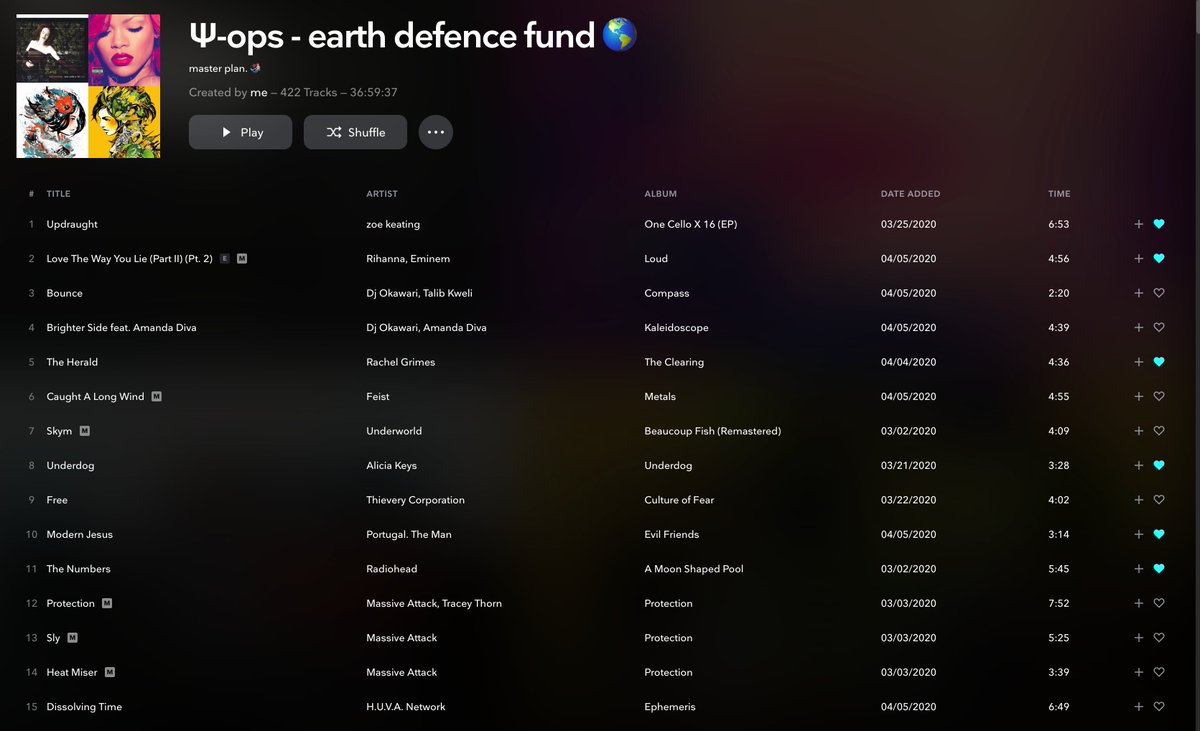Toggle heart for The Numbers by Radiohead
1200x731 pixels.
pos(1159,569)
